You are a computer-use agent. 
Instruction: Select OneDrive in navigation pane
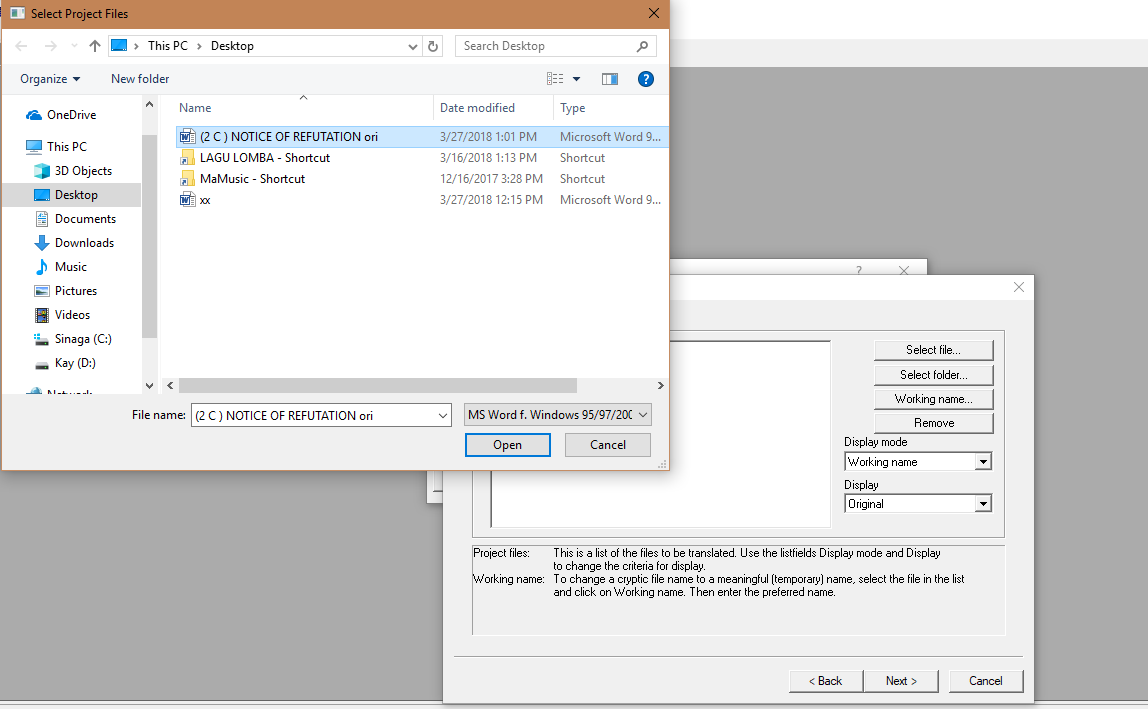point(72,115)
